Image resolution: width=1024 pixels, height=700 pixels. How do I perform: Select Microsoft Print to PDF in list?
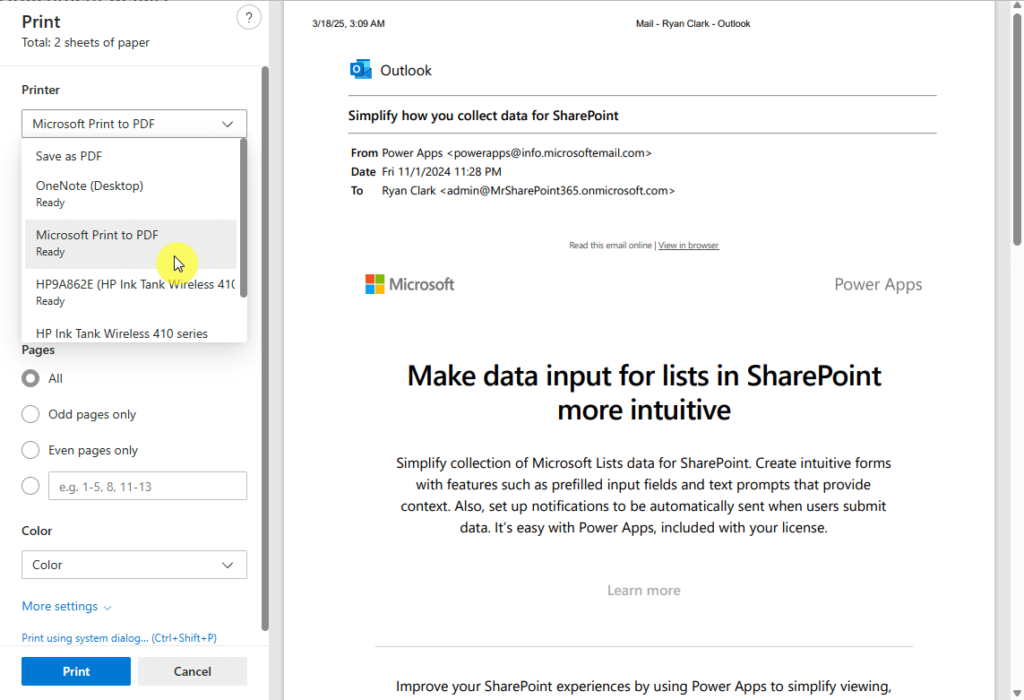coord(131,243)
